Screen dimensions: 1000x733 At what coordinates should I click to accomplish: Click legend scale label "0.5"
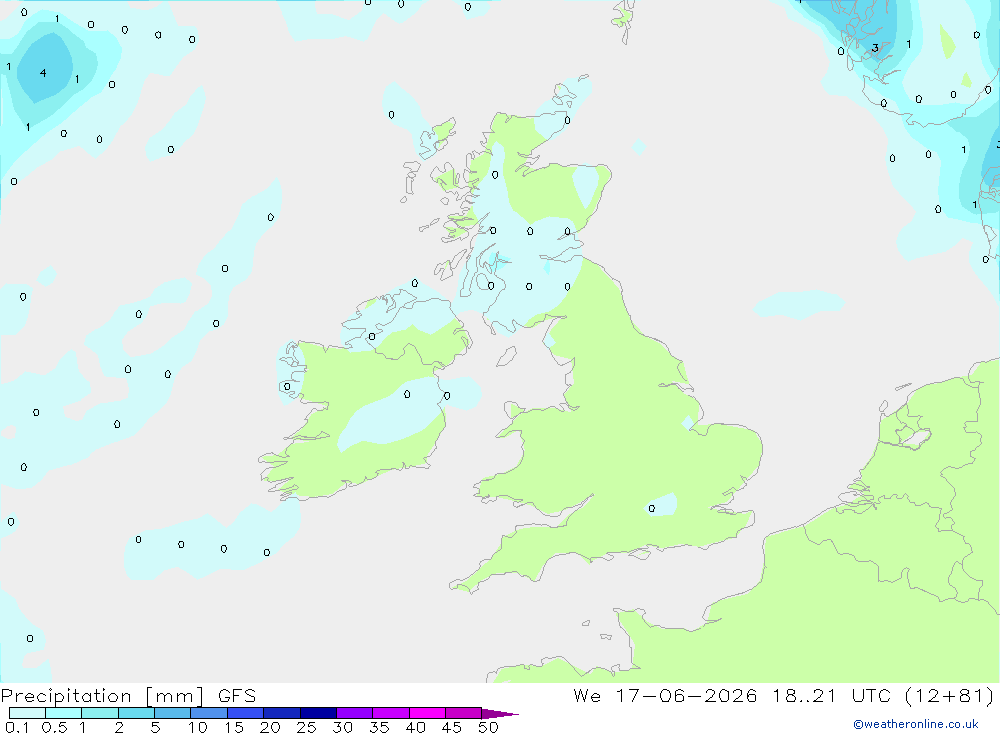tap(54, 727)
